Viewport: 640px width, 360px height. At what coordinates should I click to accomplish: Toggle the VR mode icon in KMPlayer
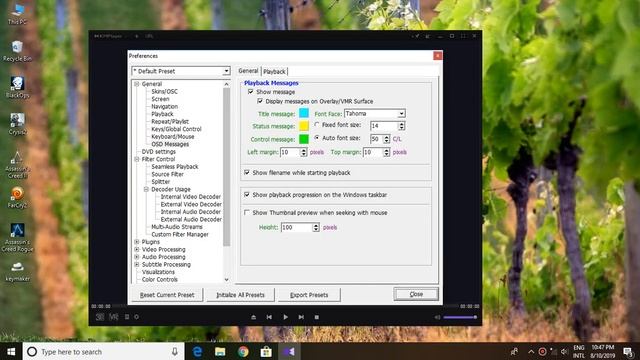[x=113, y=317]
